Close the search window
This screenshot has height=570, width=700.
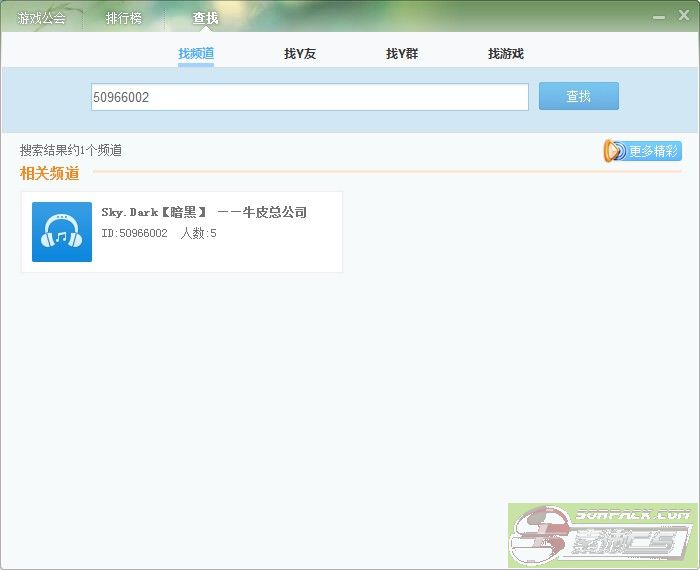point(684,15)
